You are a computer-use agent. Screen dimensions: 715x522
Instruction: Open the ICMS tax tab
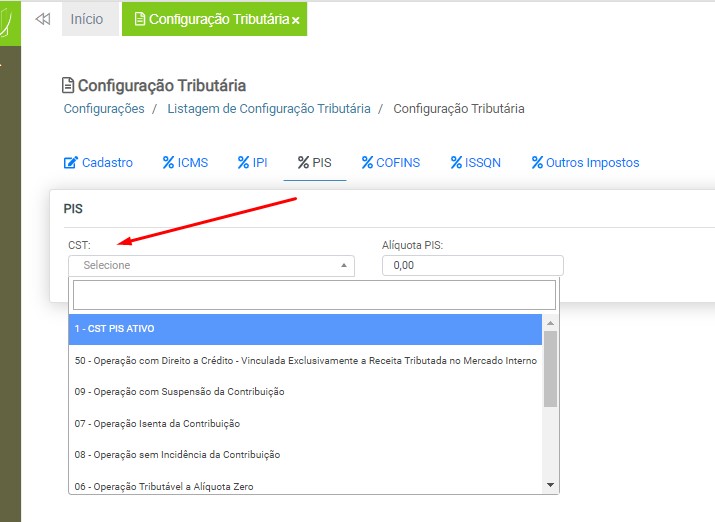tap(185, 162)
